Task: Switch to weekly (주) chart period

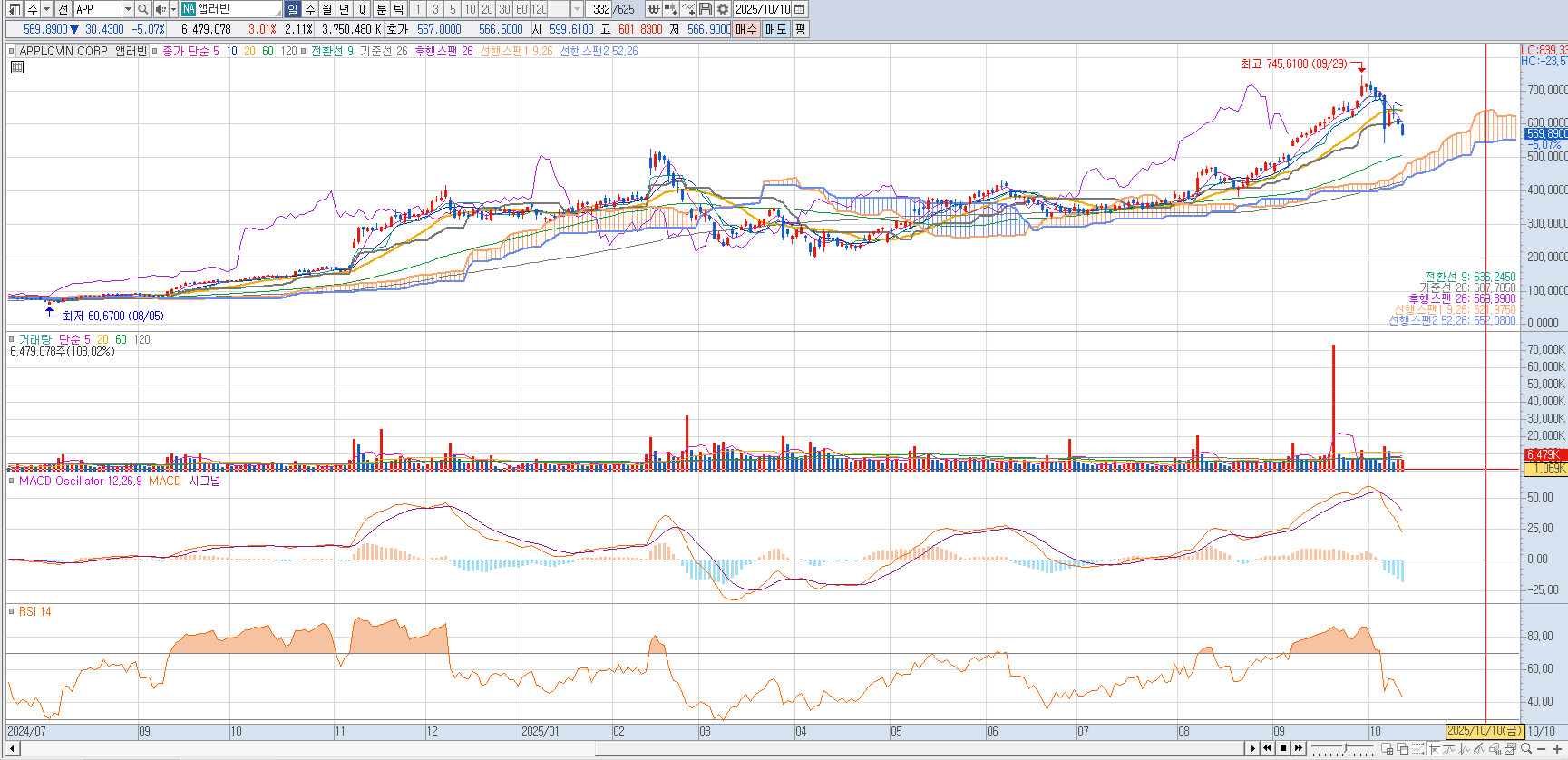Action: (x=309, y=9)
